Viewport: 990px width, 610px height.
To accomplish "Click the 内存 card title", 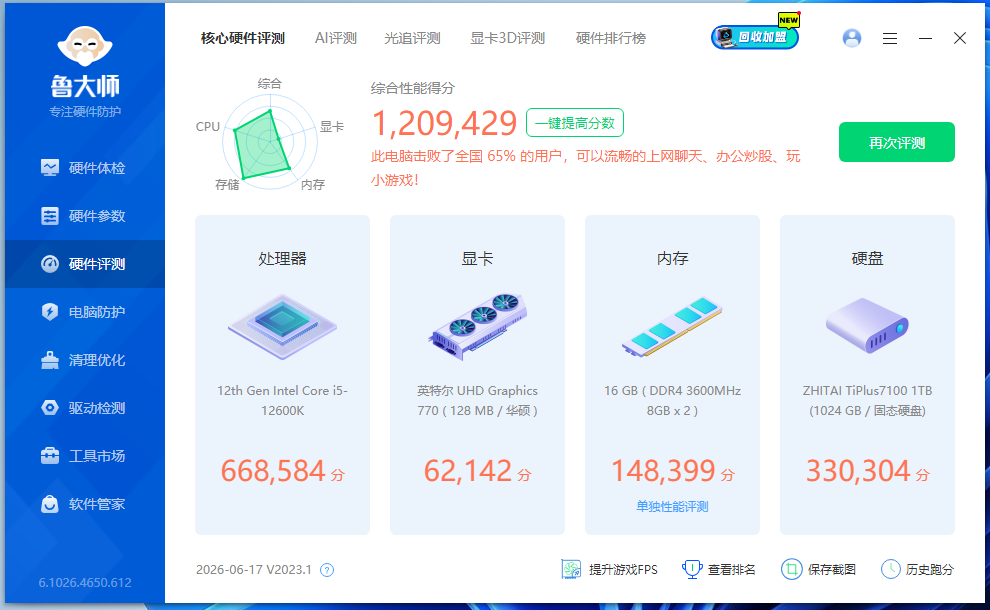I will [672, 258].
